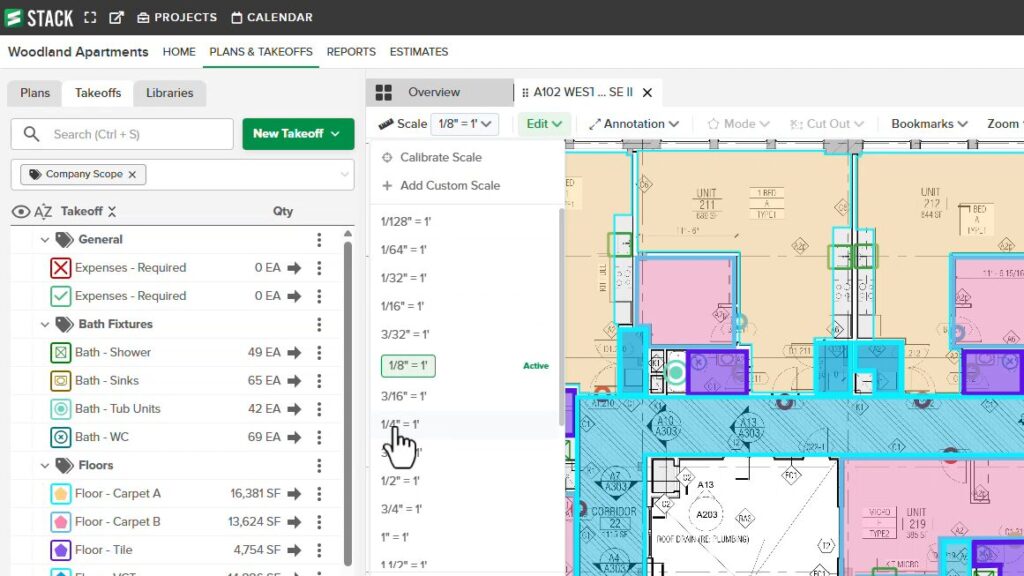Toggle visibility eye icon for all takeoffs

point(20,212)
